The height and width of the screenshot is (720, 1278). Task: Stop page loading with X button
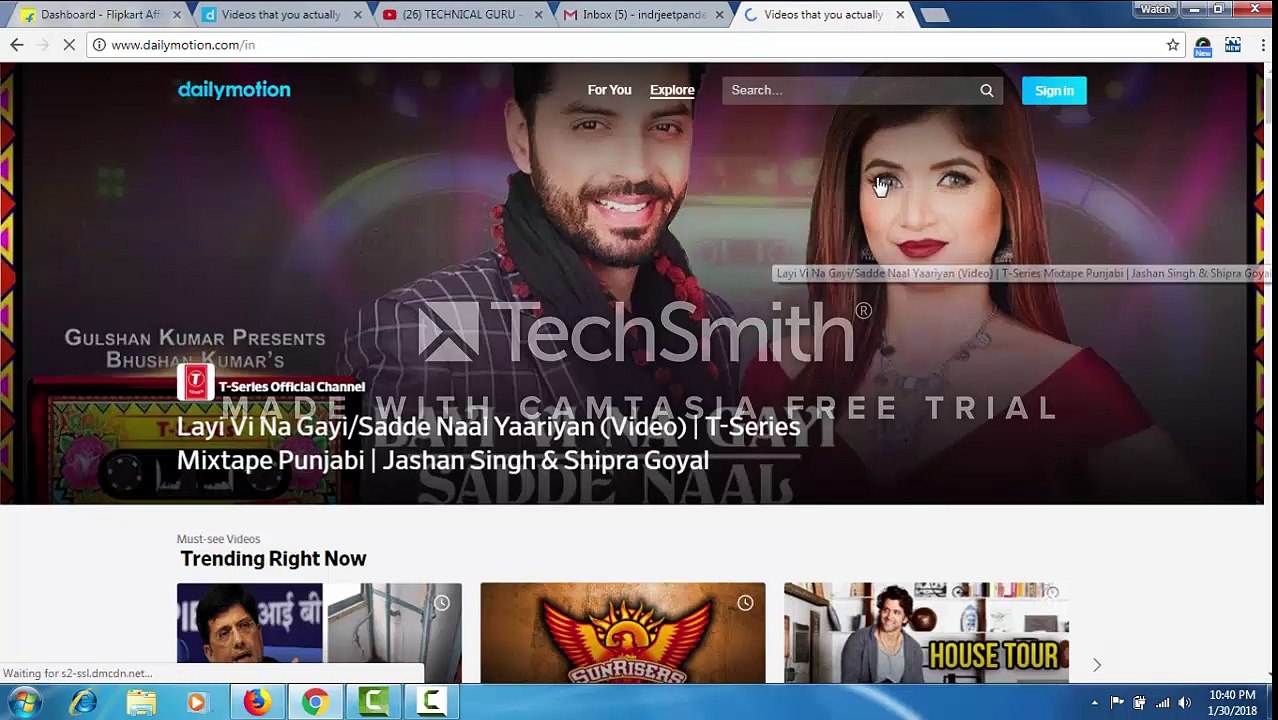coord(71,45)
